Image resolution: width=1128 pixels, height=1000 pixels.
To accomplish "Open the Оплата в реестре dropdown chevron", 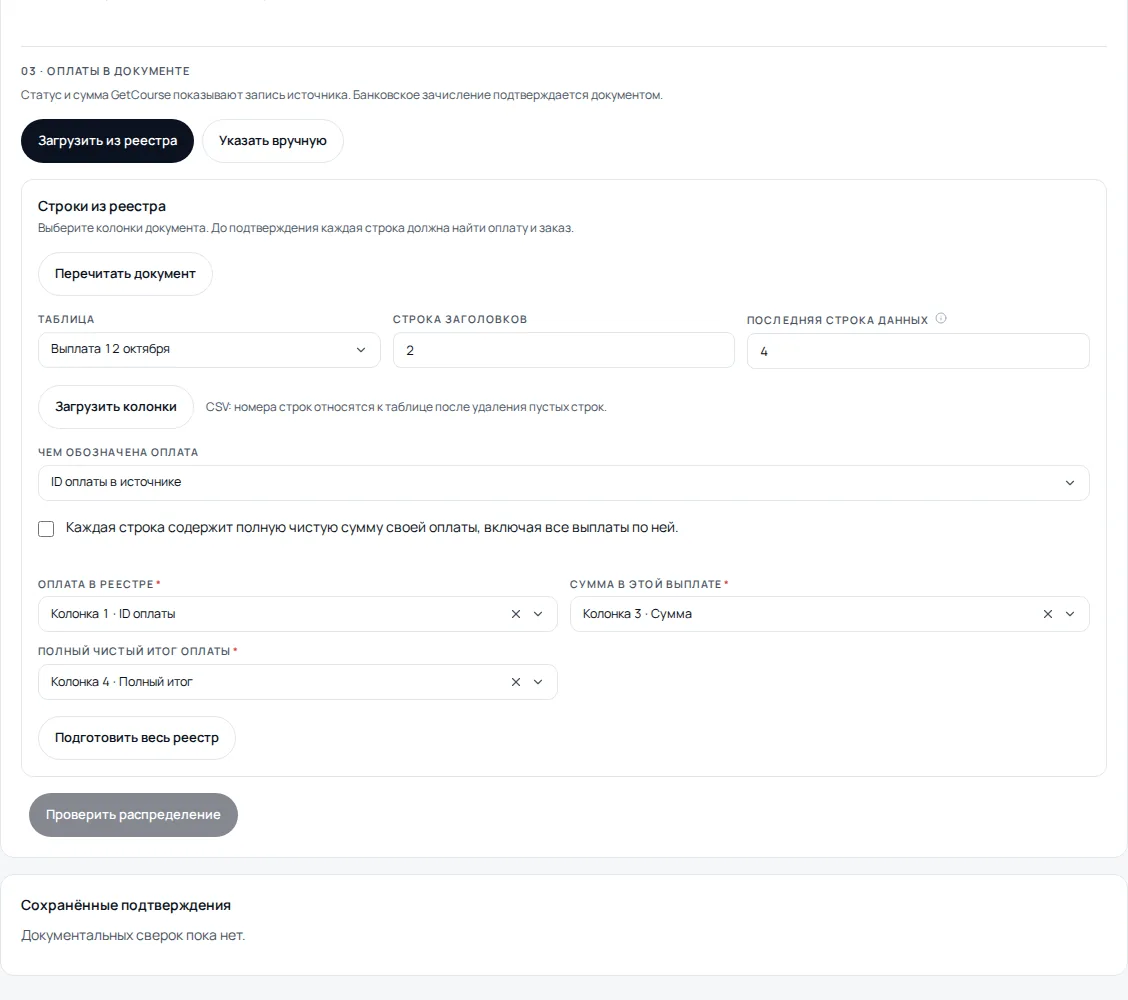I will (538, 614).
